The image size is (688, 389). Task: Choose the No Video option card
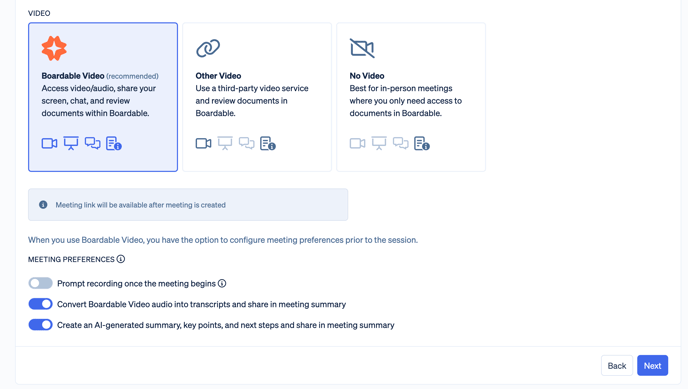[411, 97]
